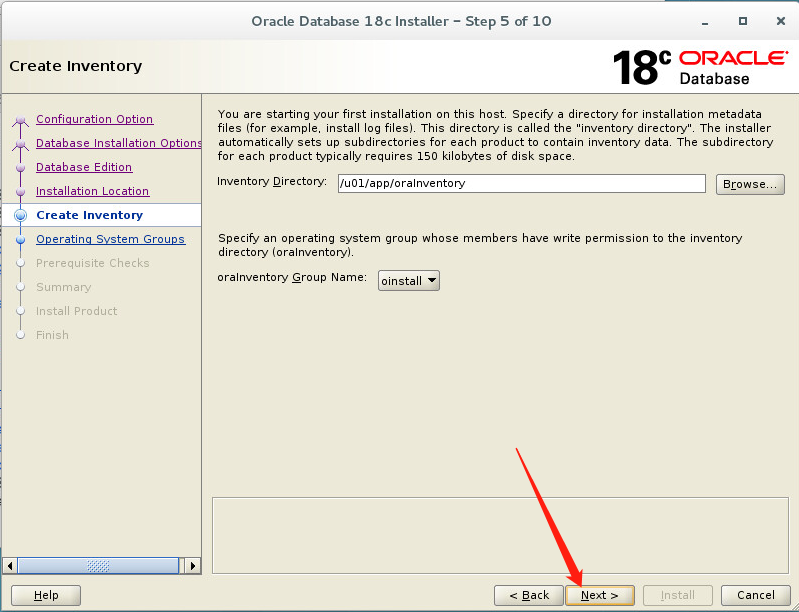799x612 pixels.
Task: Click the Database Edition step bullet icon
Action: [x=20, y=167]
